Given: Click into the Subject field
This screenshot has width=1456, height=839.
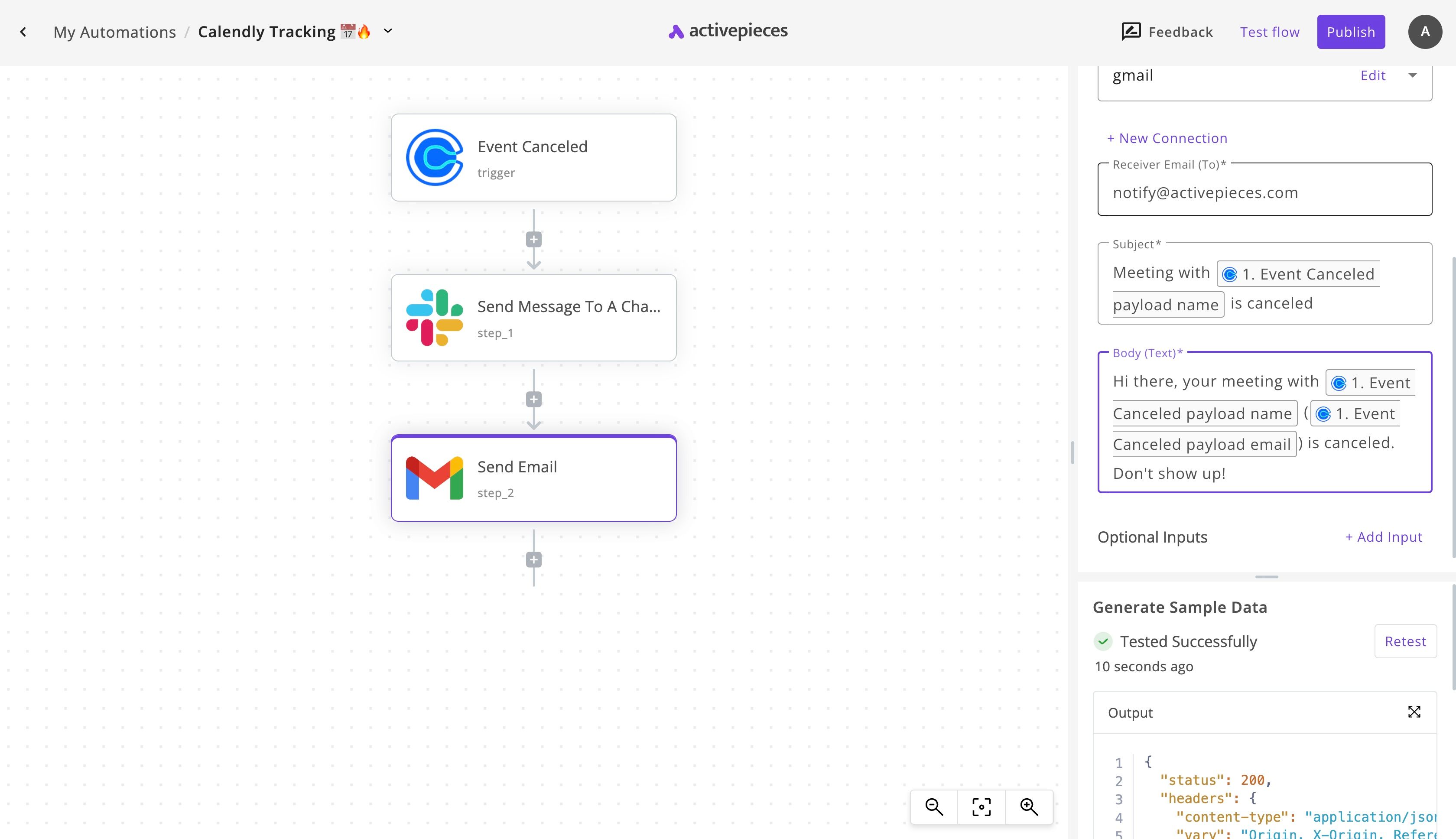Looking at the screenshot, I should tap(1264, 283).
